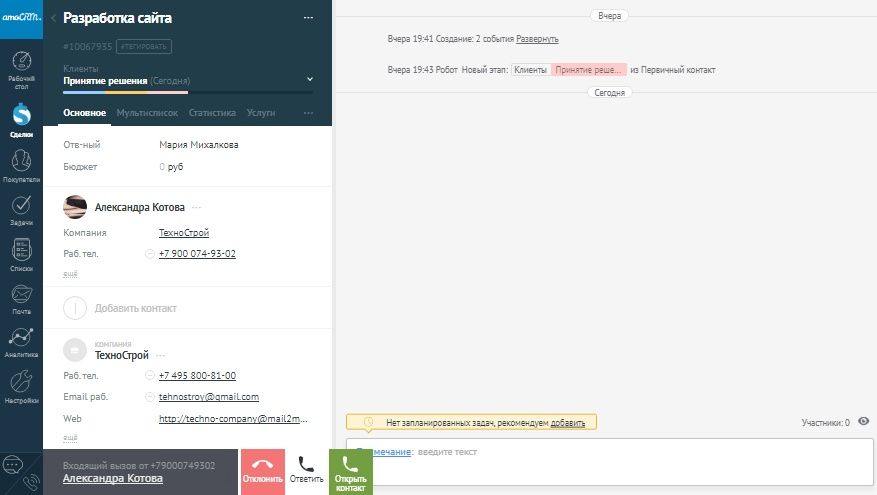The width and height of the screenshot is (877, 495).
Task: Click the amoCRM logo
Action: [21, 17]
